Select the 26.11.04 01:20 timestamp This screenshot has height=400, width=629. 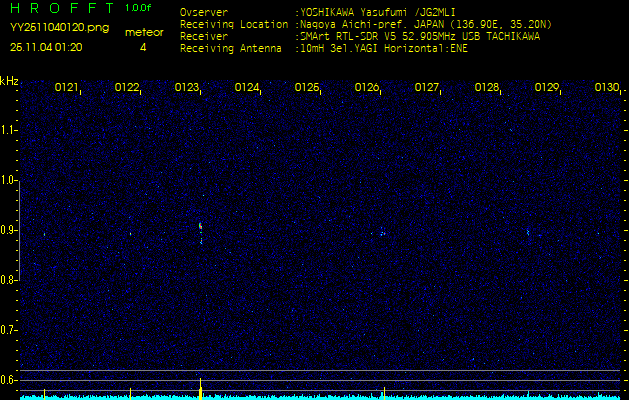(x=46, y=47)
